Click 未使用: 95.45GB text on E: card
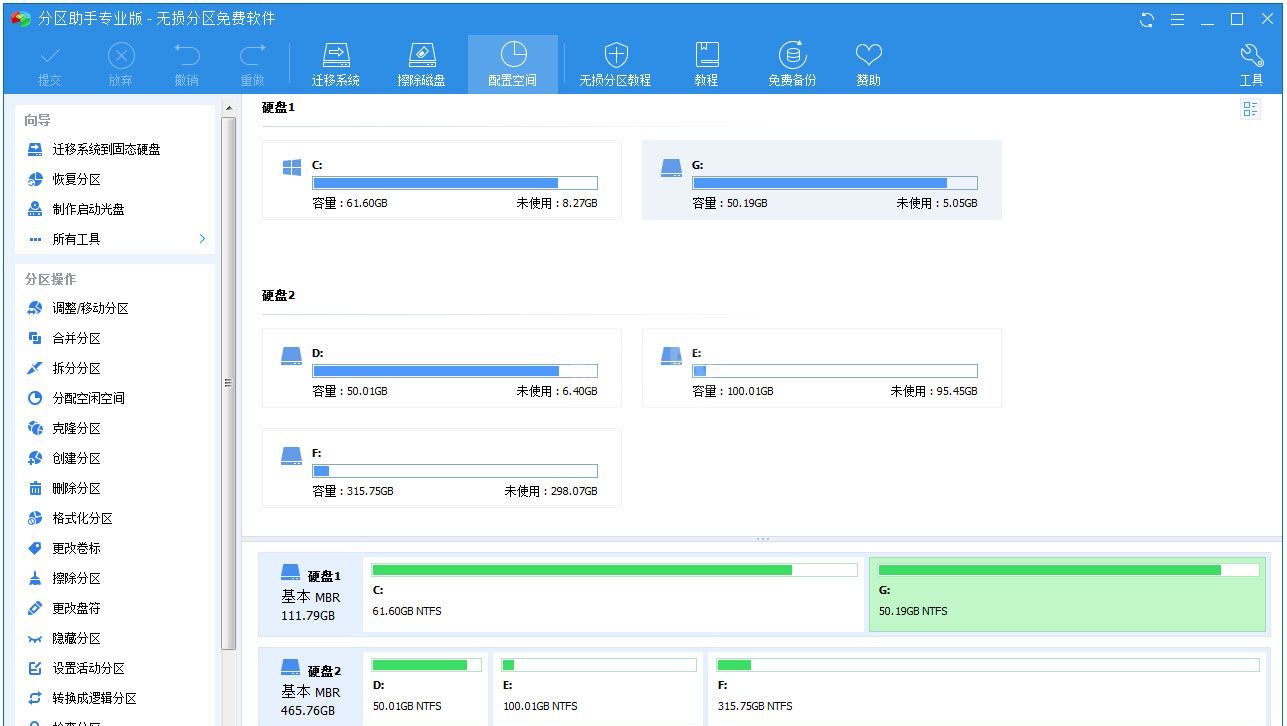1287x726 pixels. [934, 391]
